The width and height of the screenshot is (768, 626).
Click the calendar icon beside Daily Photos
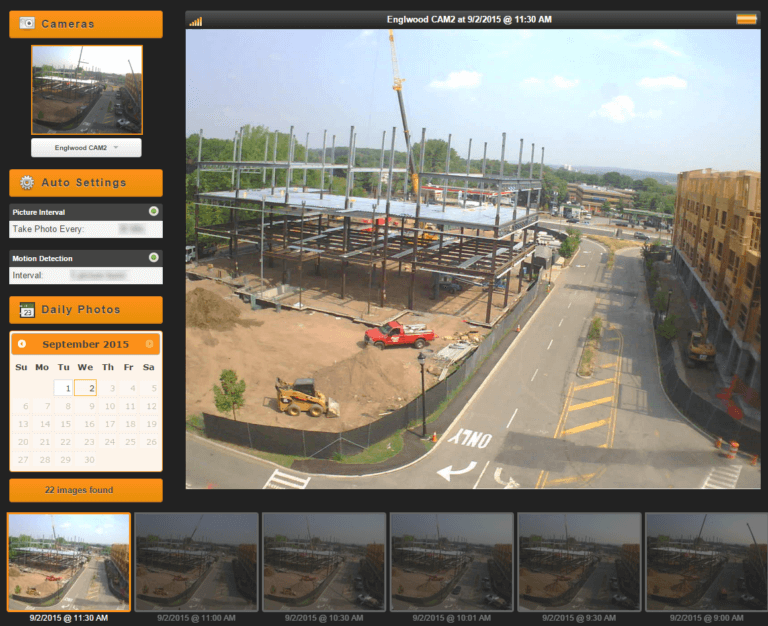point(27,310)
